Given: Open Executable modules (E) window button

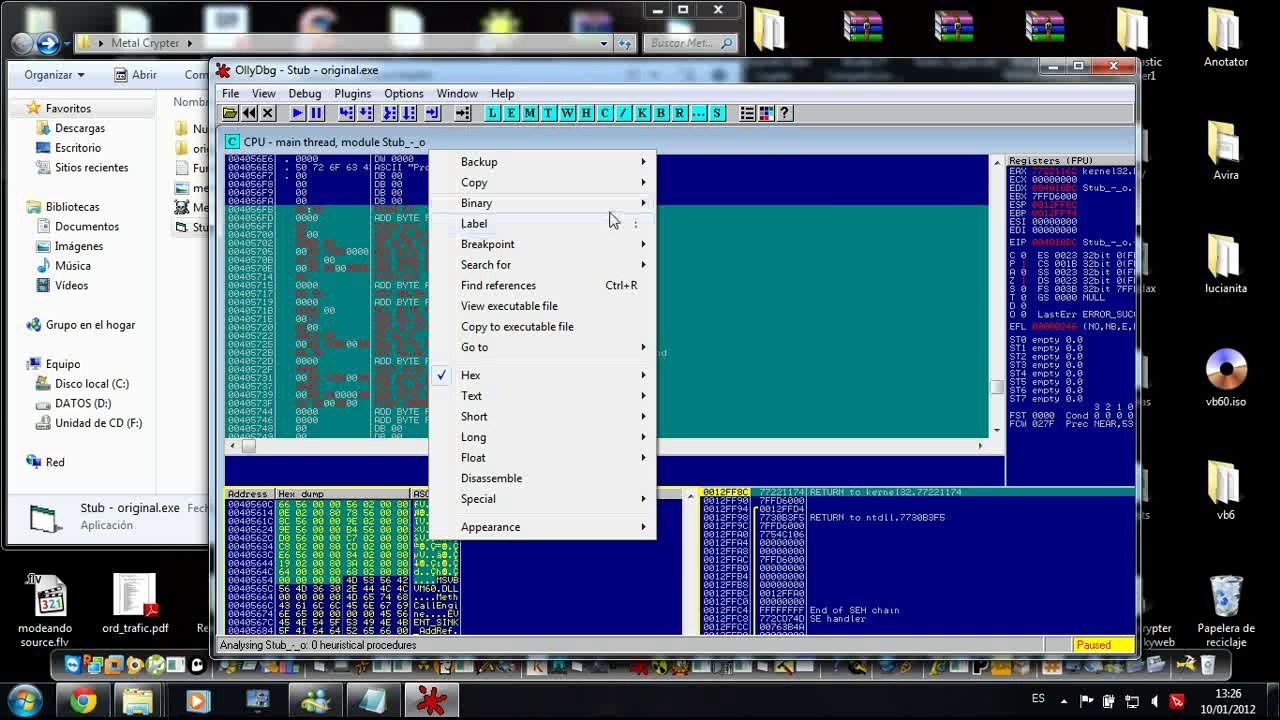Looking at the screenshot, I should click(511, 114).
